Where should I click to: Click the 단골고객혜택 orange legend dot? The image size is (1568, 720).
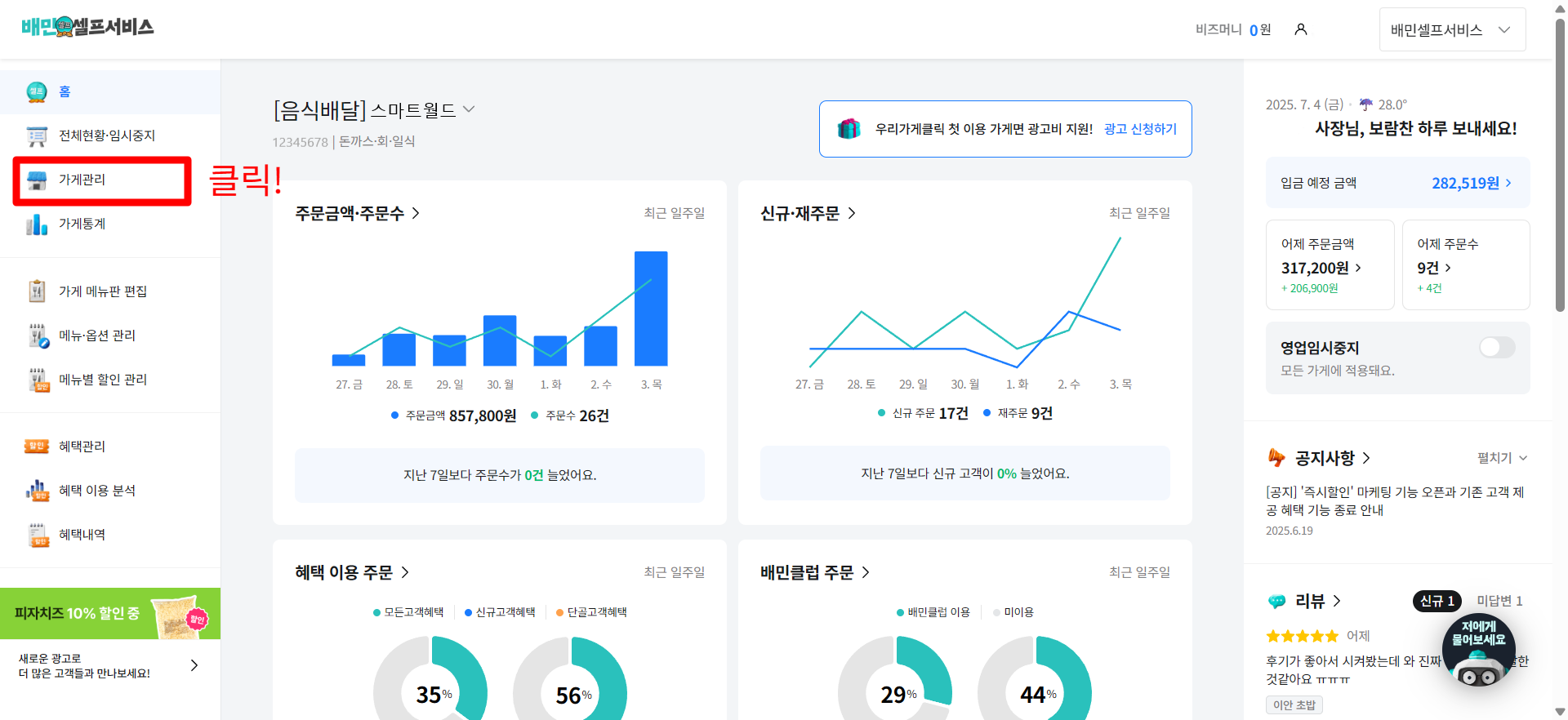click(x=559, y=612)
